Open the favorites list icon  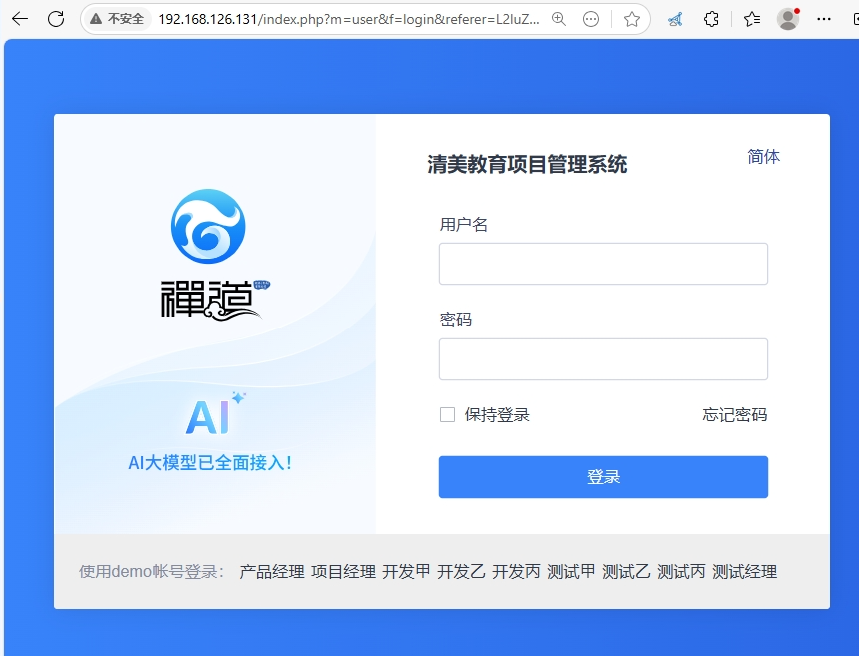pos(752,19)
